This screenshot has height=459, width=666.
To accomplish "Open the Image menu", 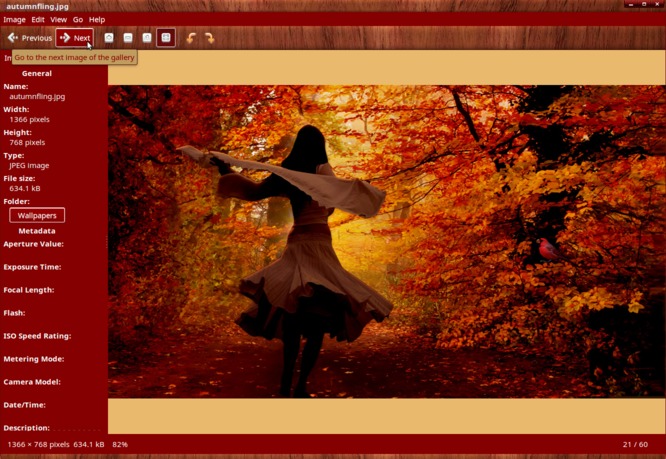I will click(14, 20).
